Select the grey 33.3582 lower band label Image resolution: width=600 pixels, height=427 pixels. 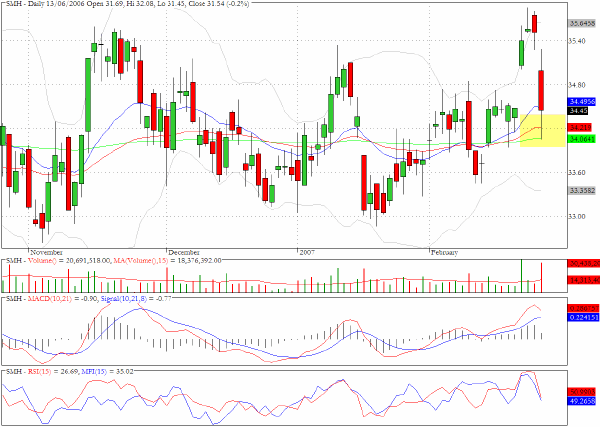(x=582, y=191)
